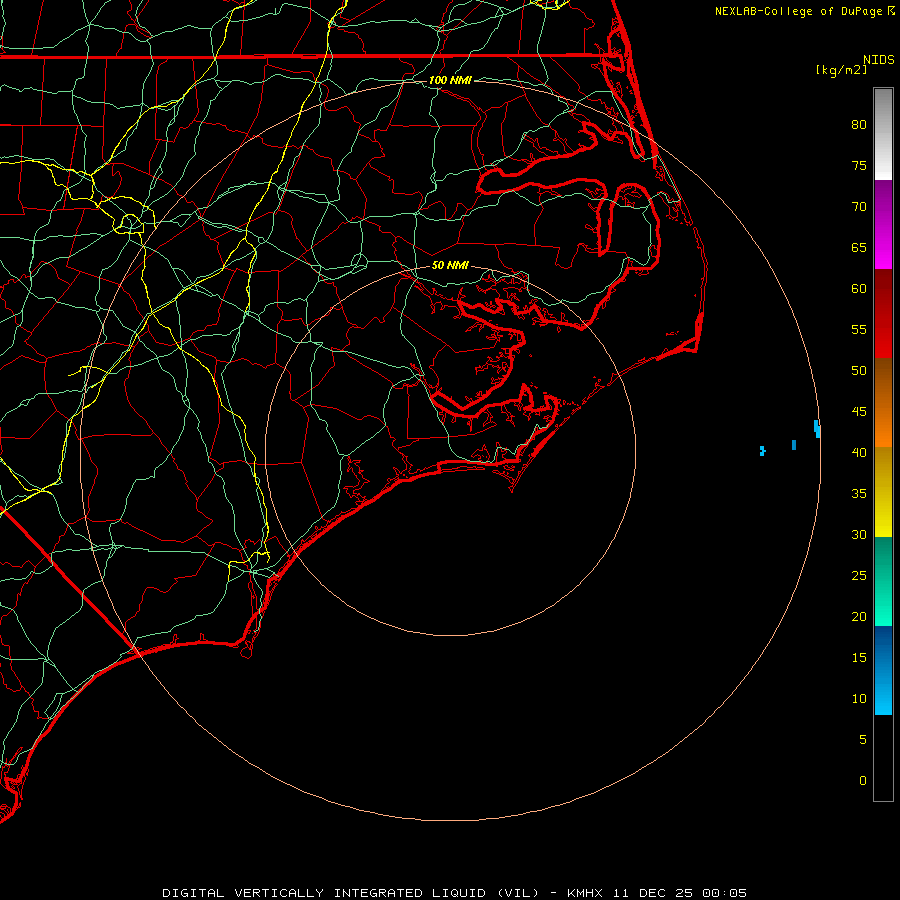This screenshot has height=900, width=900.
Task: Select the kg/m2 units label
Action: (x=840, y=70)
